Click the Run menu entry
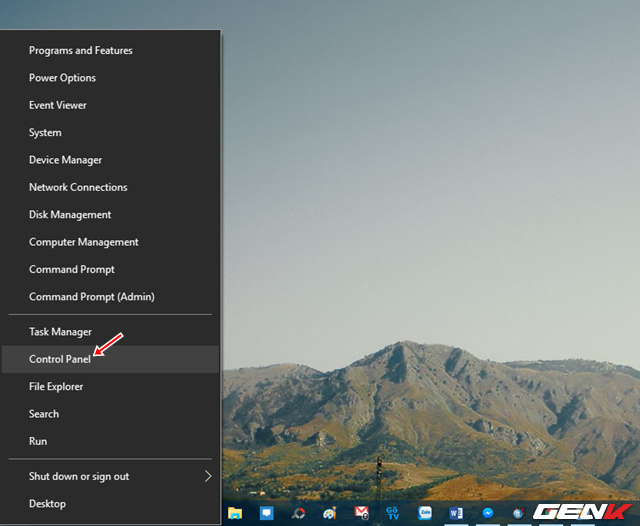Image resolution: width=640 pixels, height=526 pixels. [x=38, y=441]
